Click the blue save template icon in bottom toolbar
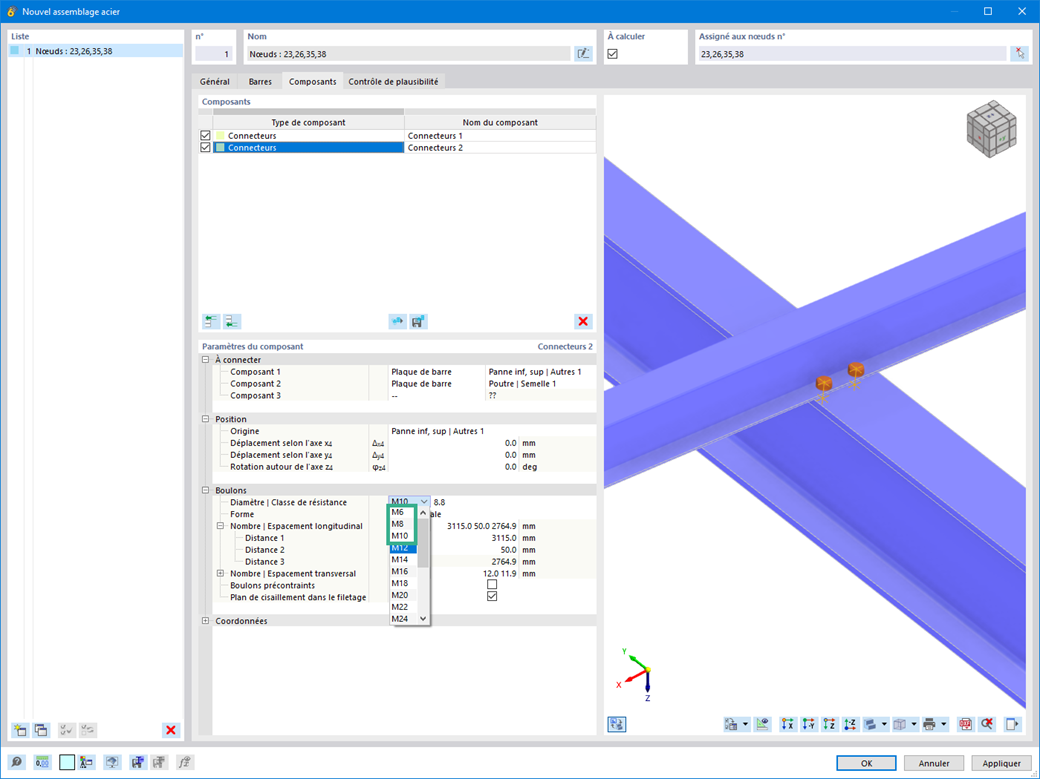The image size is (1040, 779). click(137, 762)
